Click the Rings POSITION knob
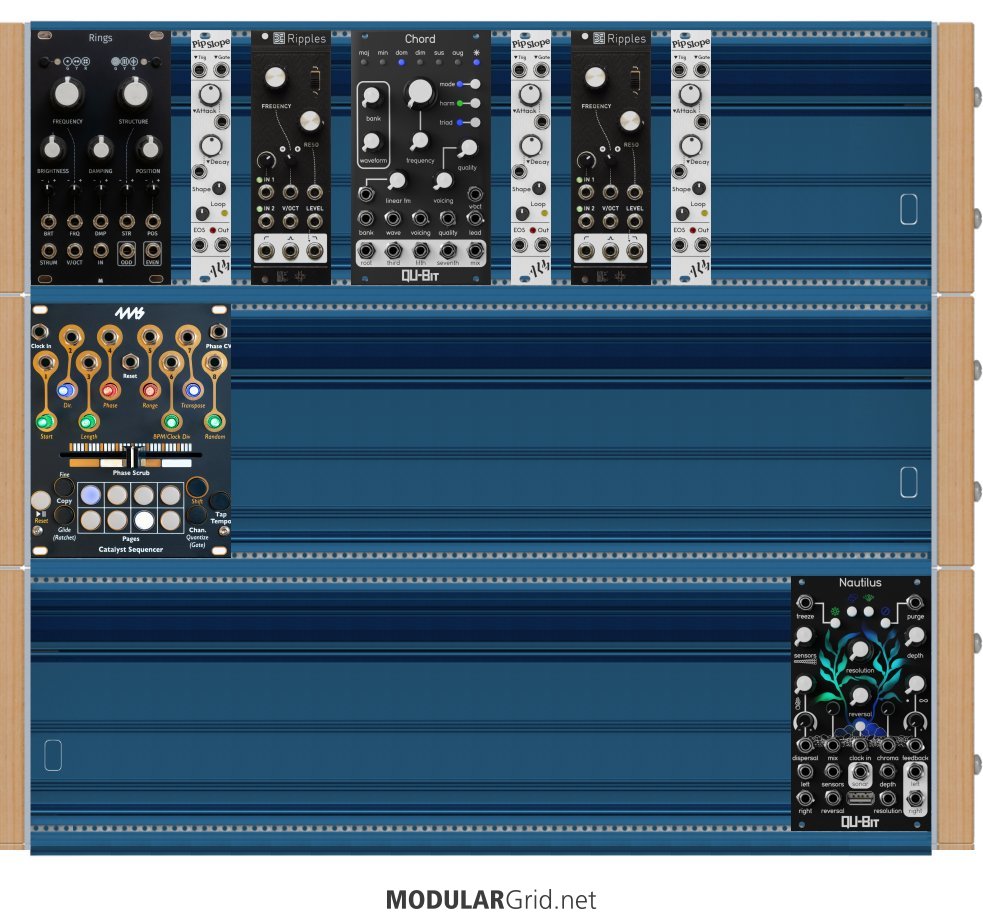This screenshot has width=983, height=921. [x=149, y=148]
